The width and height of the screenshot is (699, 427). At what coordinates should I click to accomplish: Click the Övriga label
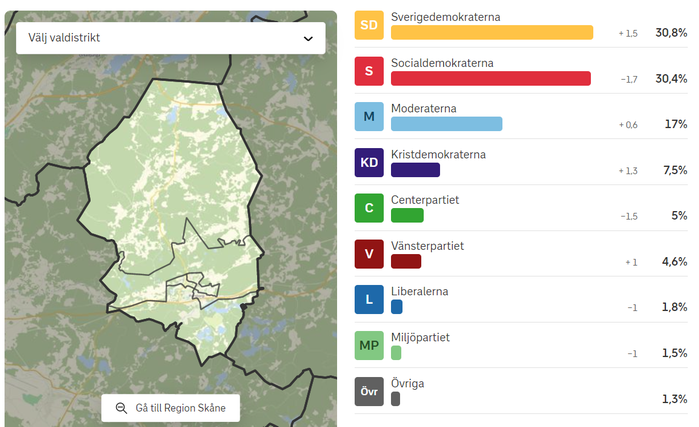click(407, 383)
